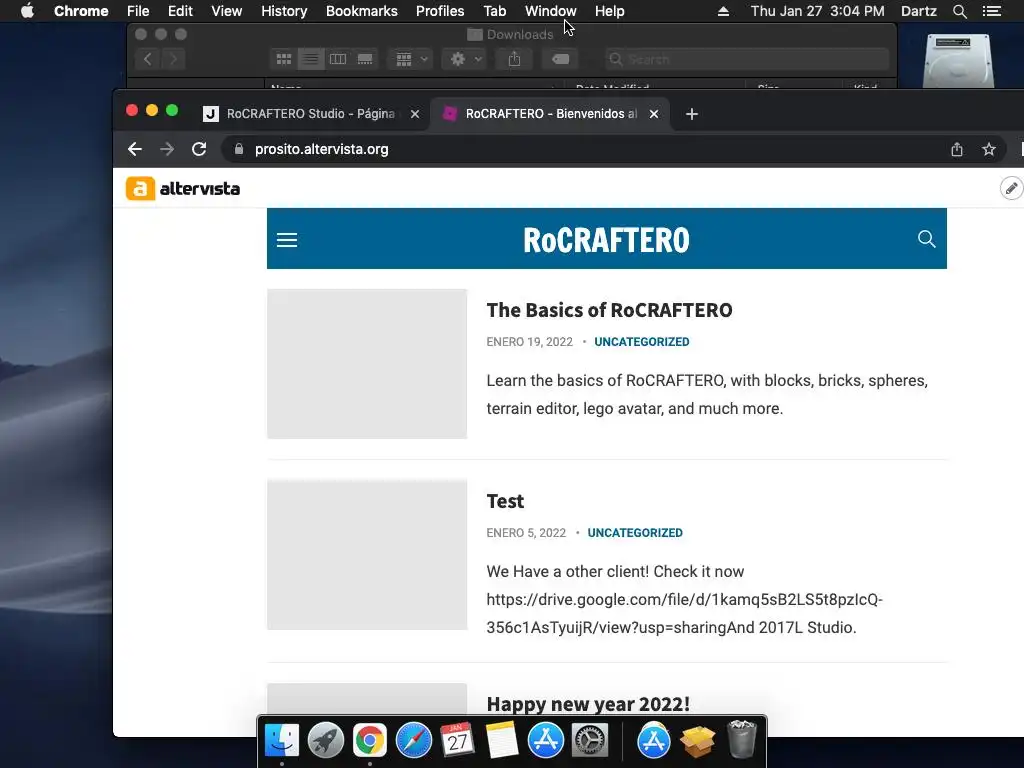Open the Help menu
This screenshot has width=1024, height=768.
click(609, 11)
